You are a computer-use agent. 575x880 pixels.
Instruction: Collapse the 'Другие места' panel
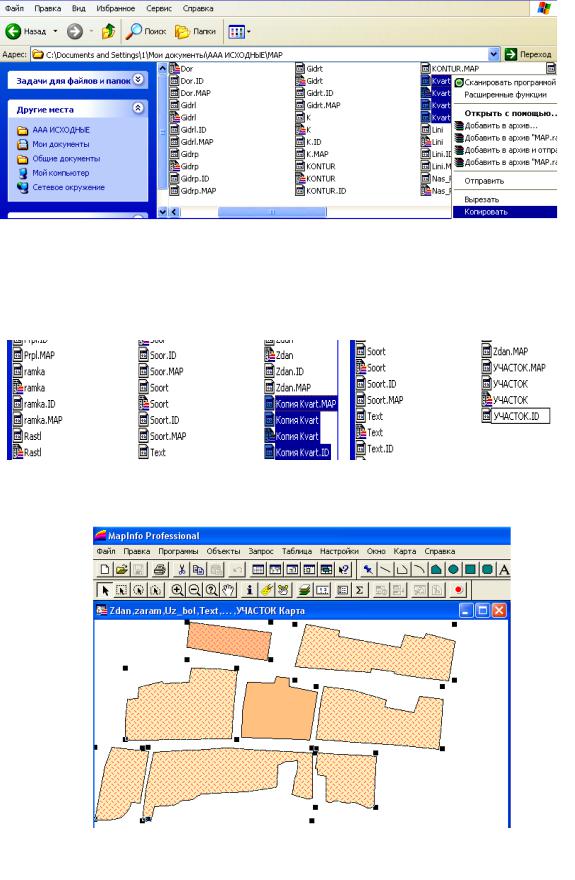pos(138,108)
